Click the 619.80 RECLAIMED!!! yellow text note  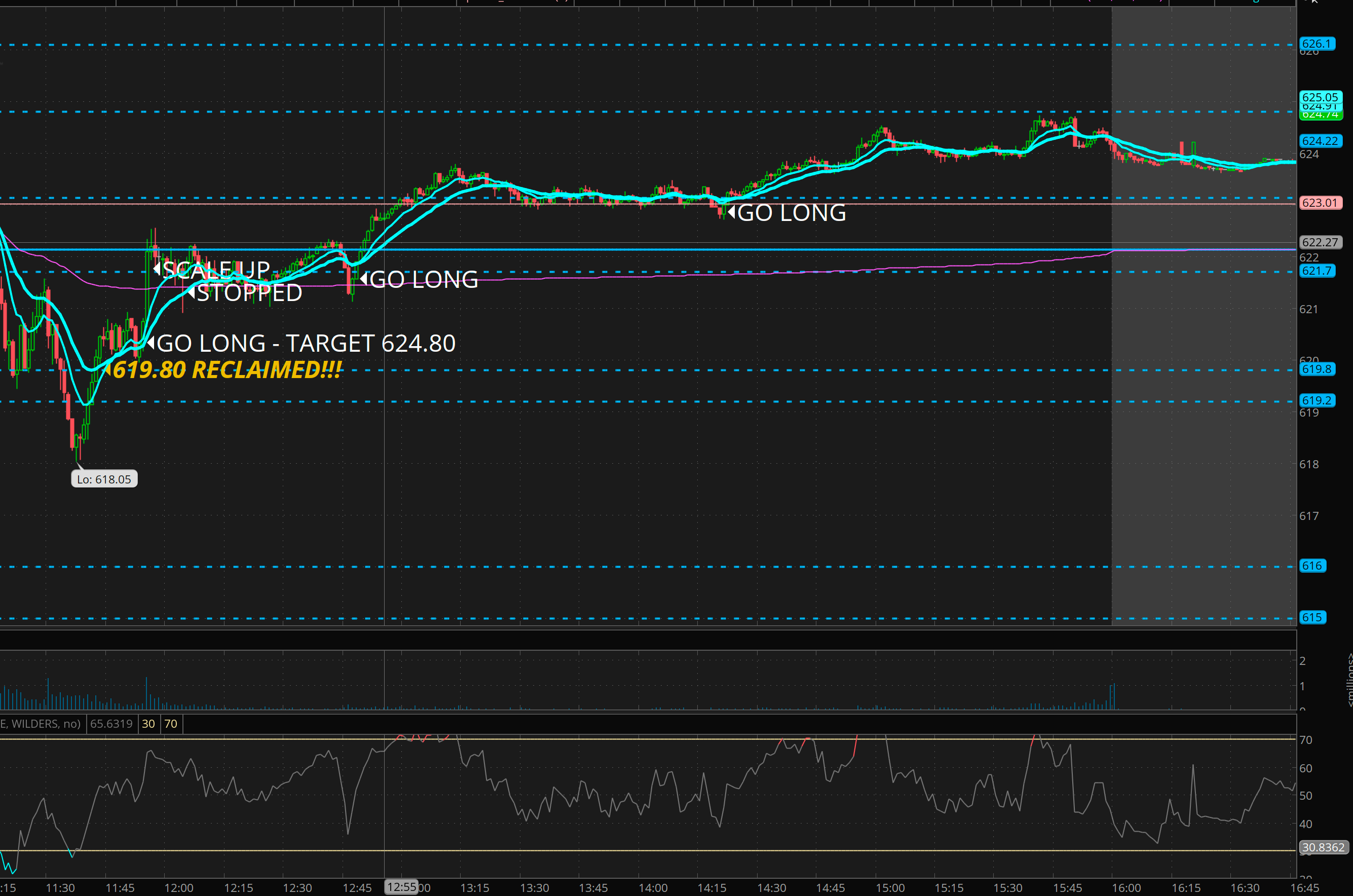coord(227,370)
